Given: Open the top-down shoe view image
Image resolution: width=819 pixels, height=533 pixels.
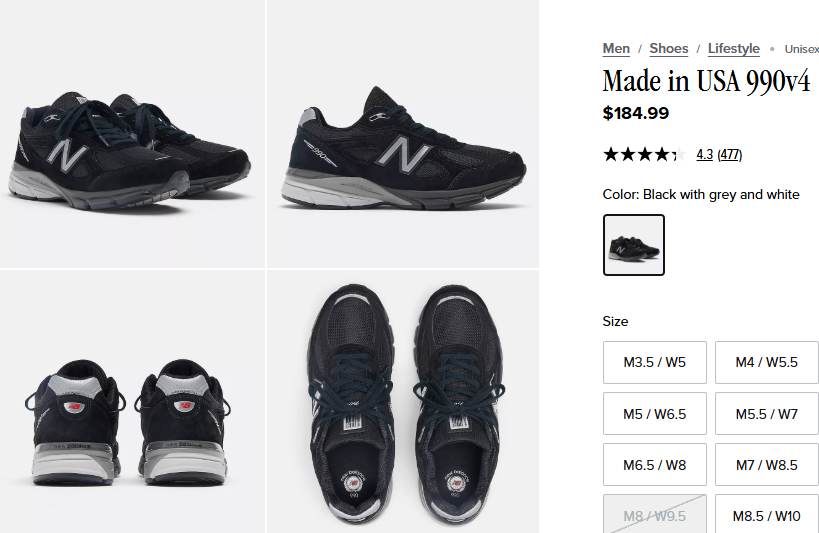Looking at the screenshot, I should 403,401.
